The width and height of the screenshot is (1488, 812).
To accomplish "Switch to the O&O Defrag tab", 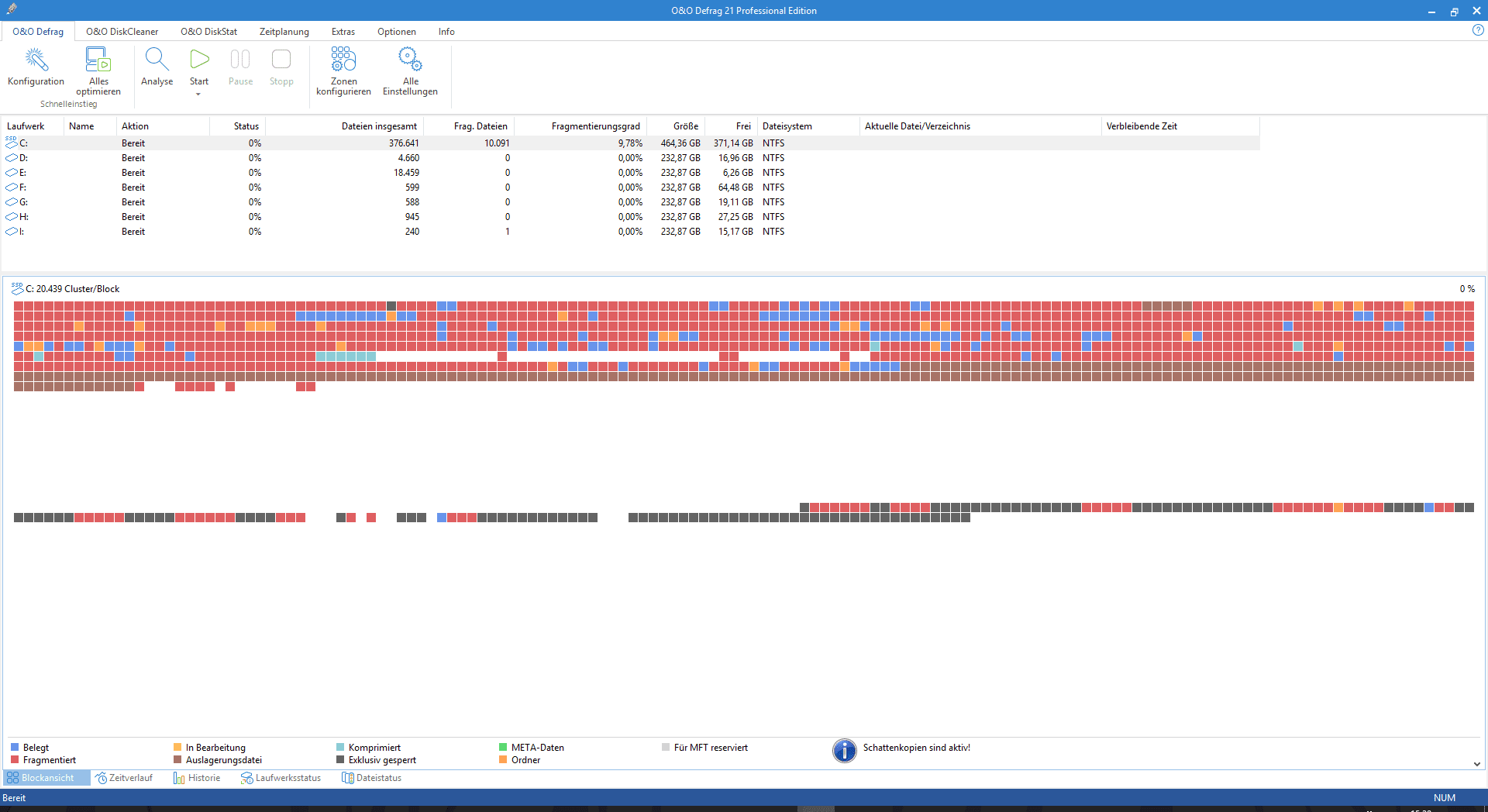I will [x=38, y=32].
